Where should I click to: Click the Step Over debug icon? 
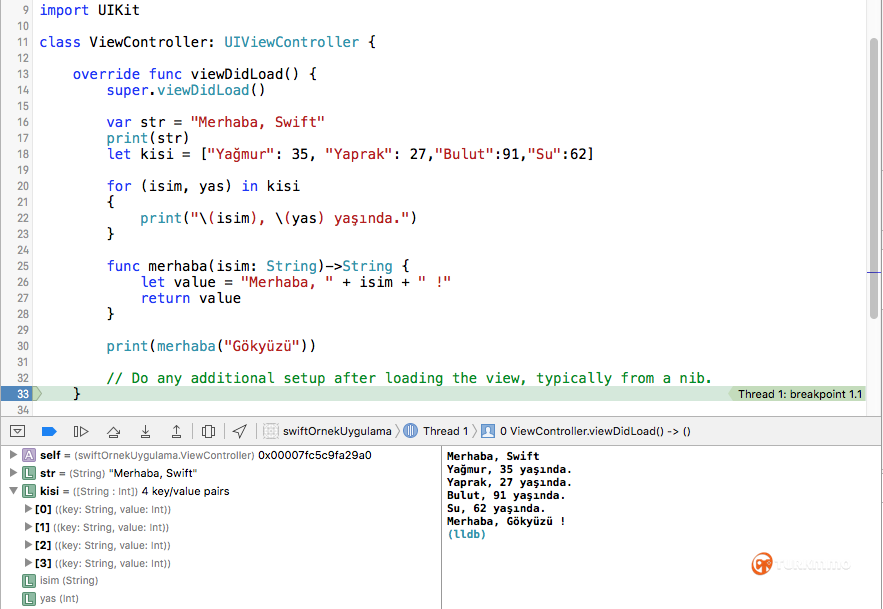coord(113,431)
